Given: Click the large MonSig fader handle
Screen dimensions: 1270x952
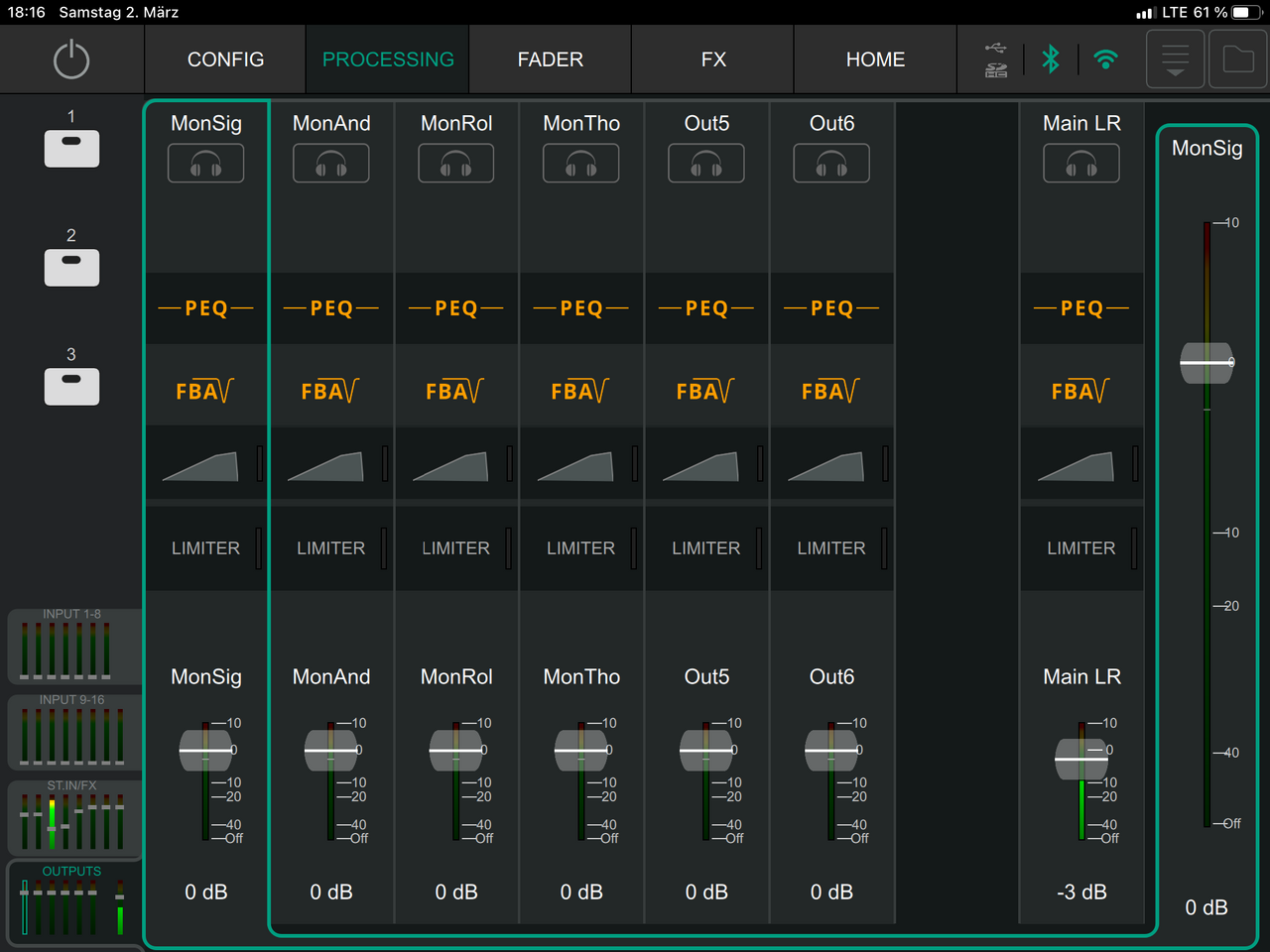Looking at the screenshot, I should (x=1206, y=363).
